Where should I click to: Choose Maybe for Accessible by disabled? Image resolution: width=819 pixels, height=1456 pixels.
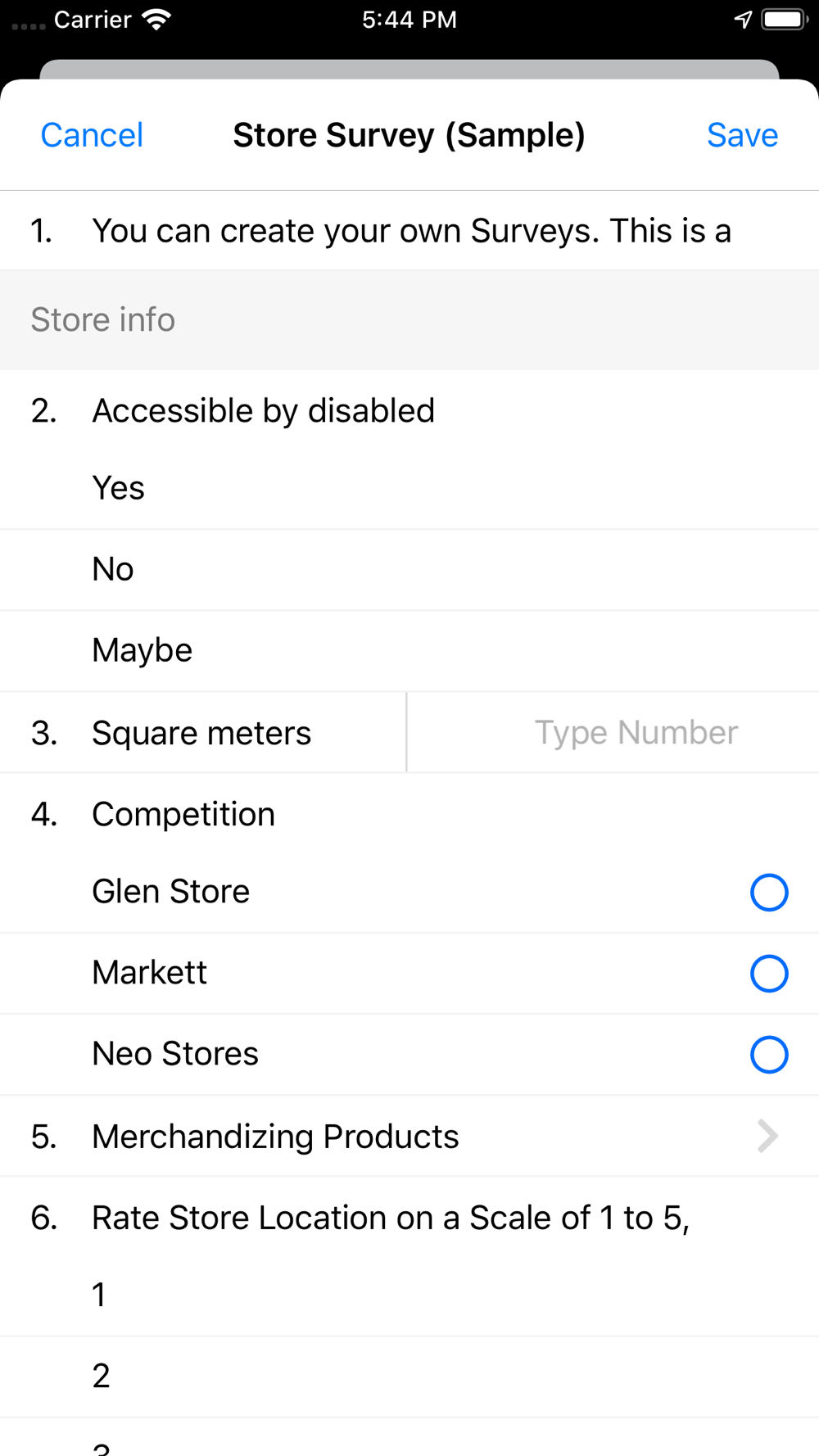click(x=409, y=650)
